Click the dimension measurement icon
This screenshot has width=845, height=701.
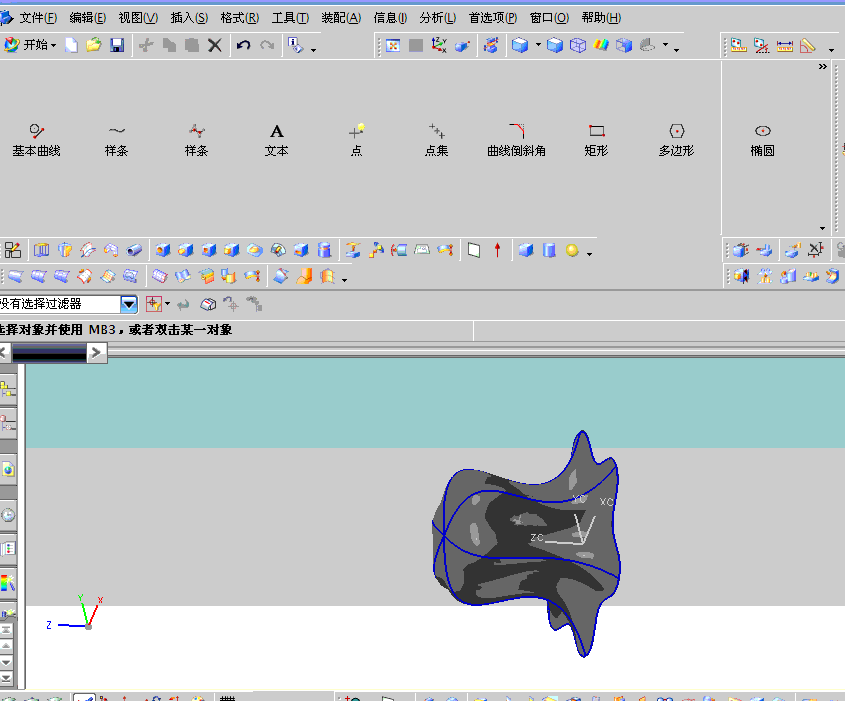785,46
